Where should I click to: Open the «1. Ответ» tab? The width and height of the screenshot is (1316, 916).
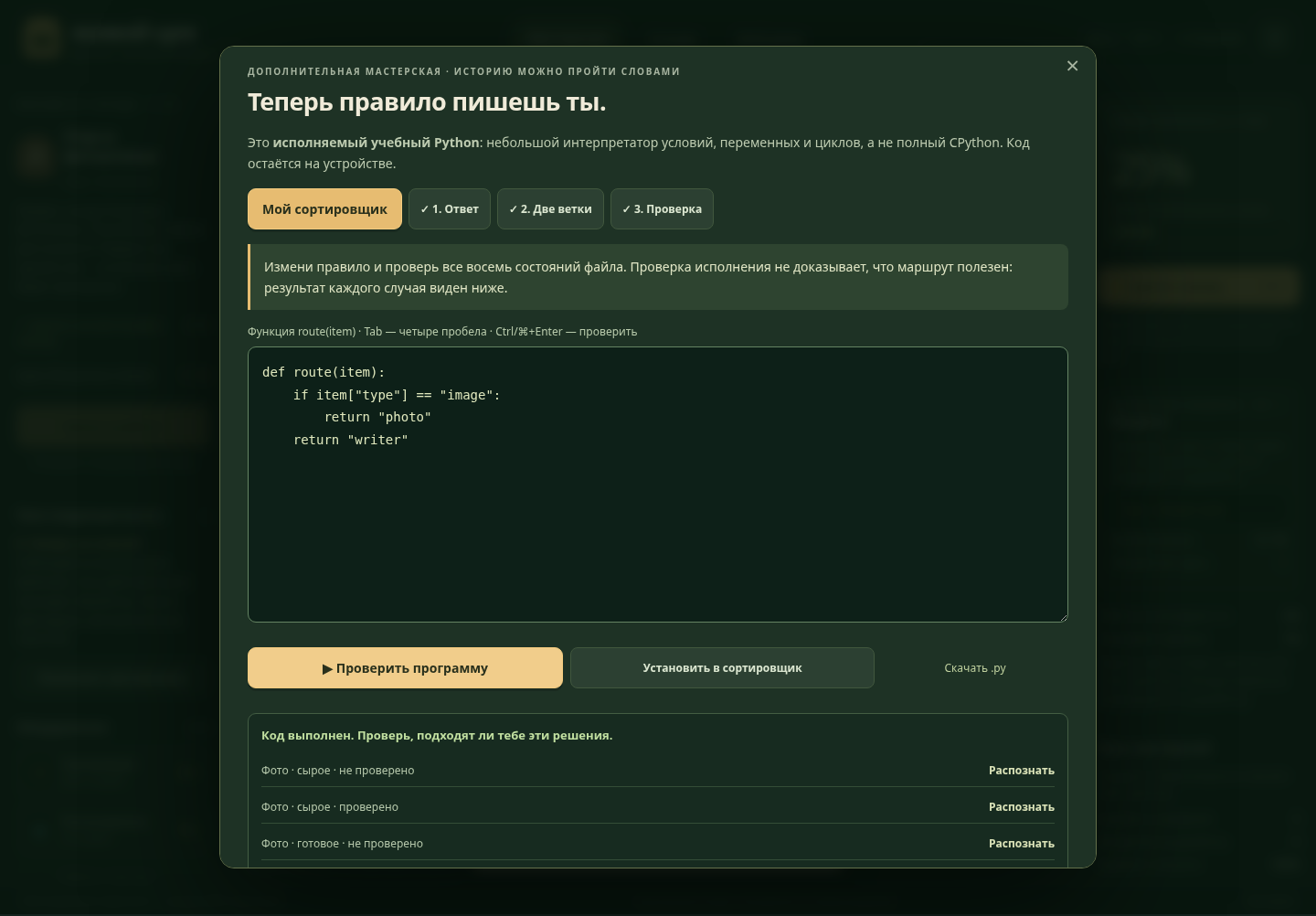450,209
